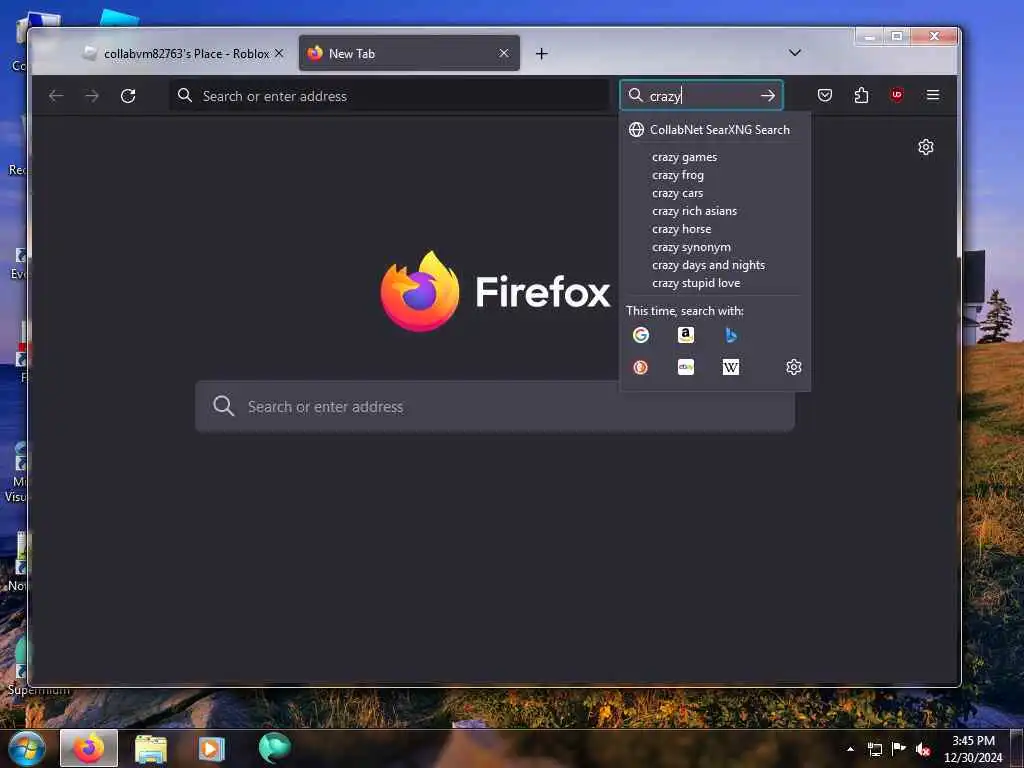Open the taskbar clock and date

point(972,749)
